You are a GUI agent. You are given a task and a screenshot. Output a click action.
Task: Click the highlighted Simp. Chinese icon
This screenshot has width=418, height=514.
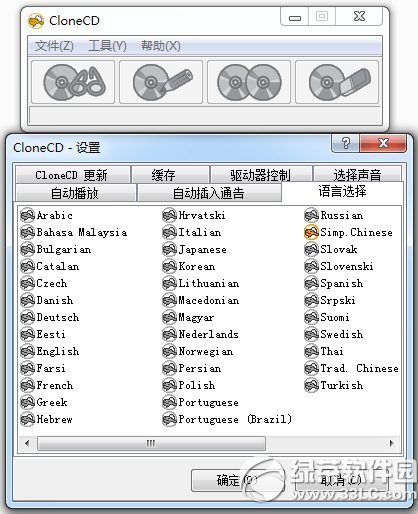click(x=311, y=232)
